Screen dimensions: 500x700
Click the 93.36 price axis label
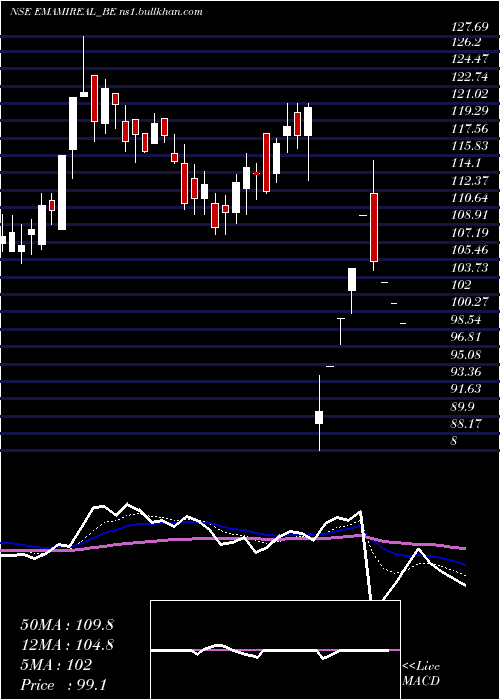click(467, 371)
